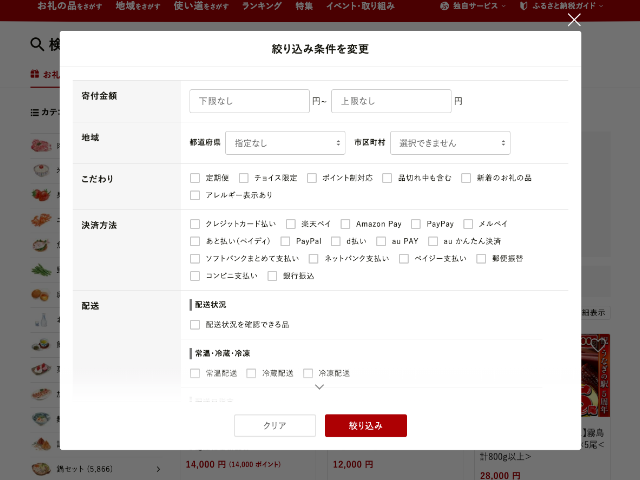Expand the 独自サービス top menu
The height and width of the screenshot is (480, 640).
(473, 6)
